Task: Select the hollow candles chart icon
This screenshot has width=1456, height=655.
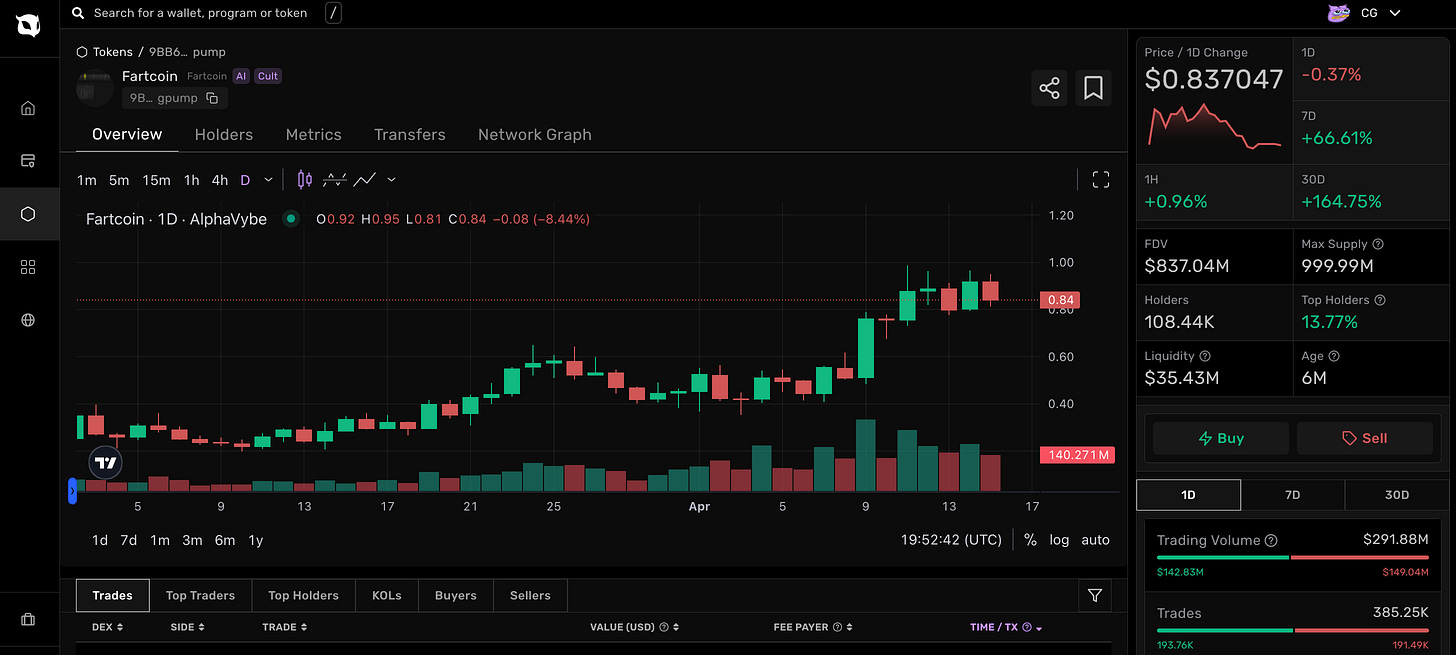Action: (335, 180)
